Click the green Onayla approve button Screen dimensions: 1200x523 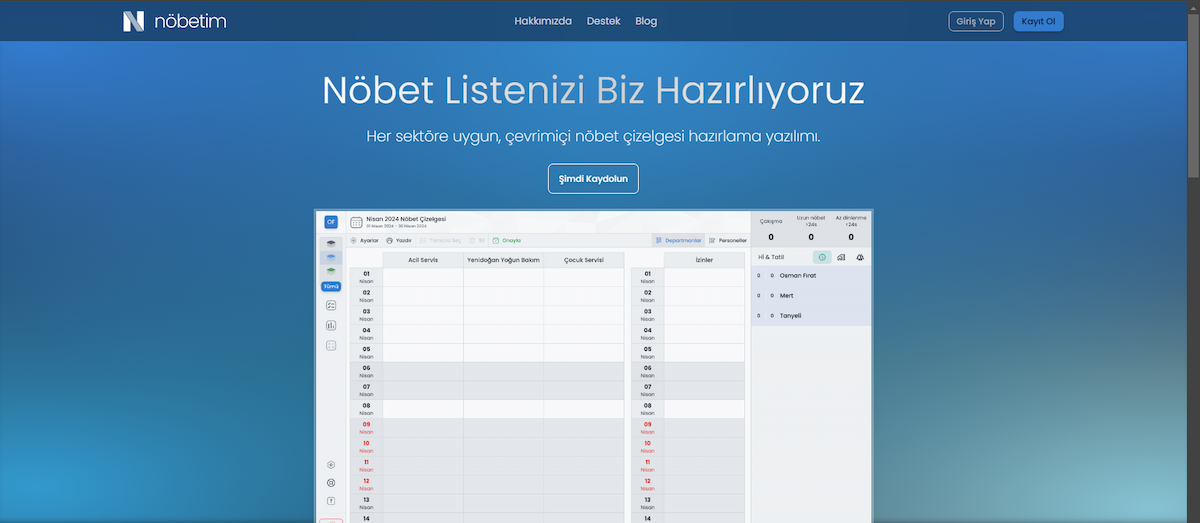(x=507, y=241)
